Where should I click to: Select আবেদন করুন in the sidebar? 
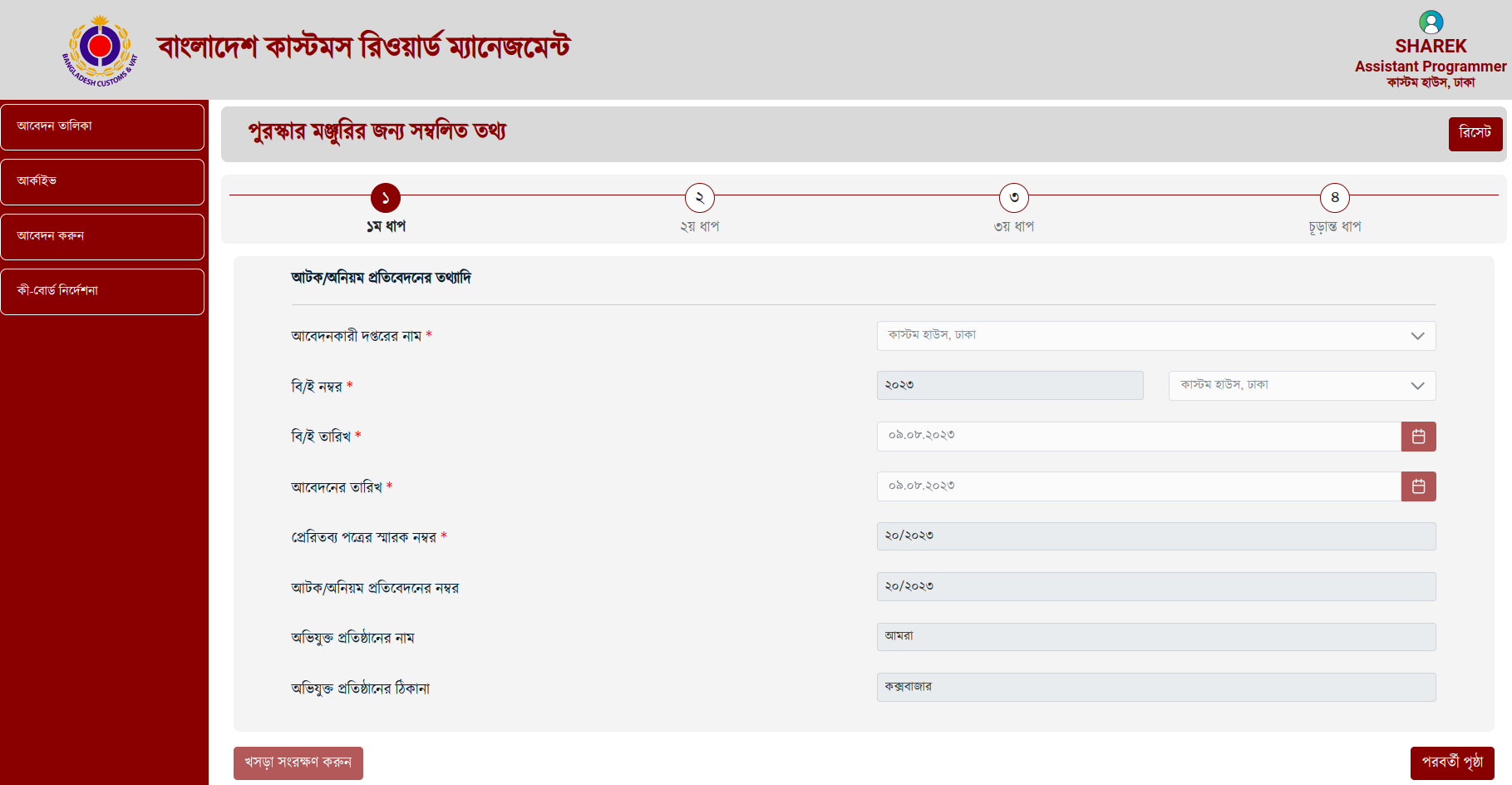pos(102,237)
